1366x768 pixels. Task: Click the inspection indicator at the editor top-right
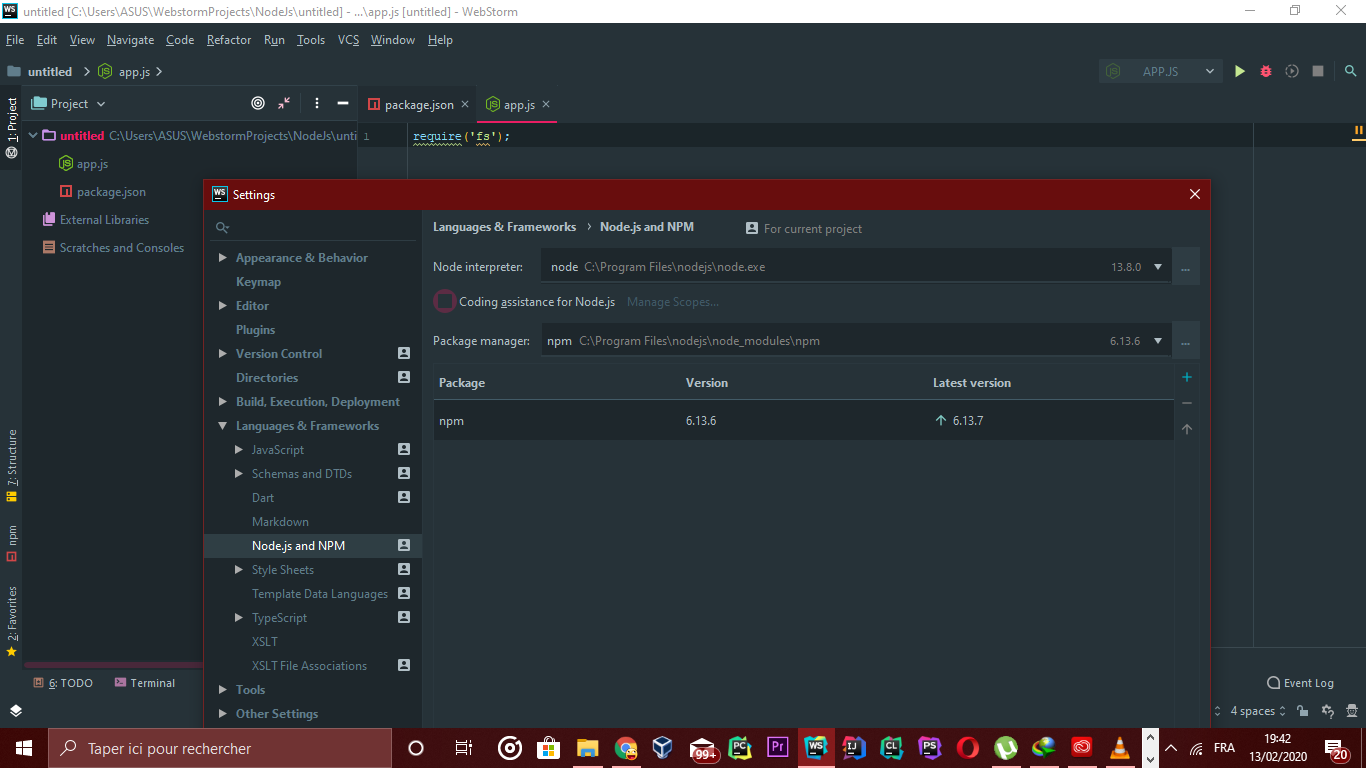pos(1359,130)
